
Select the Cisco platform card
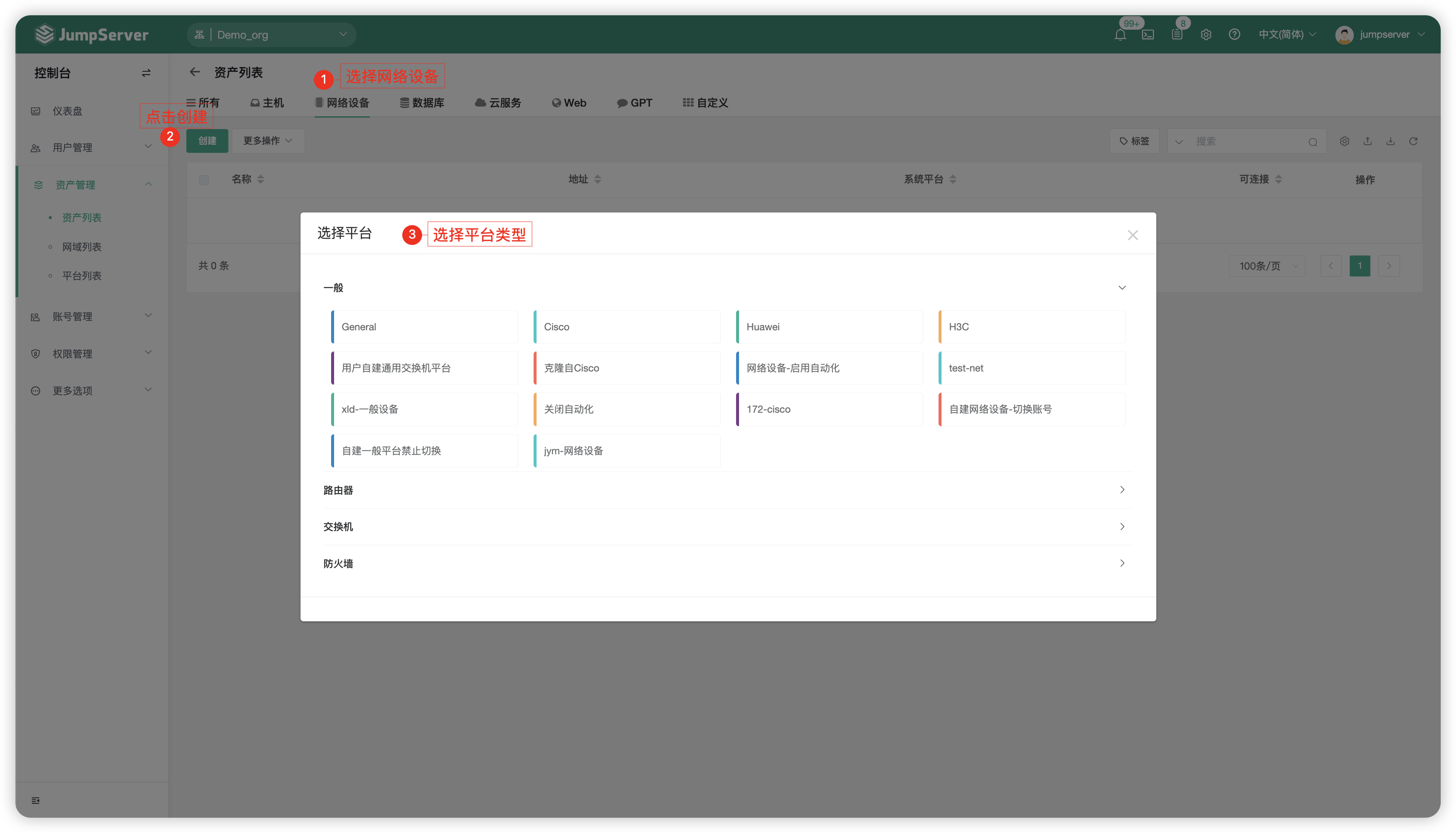627,326
